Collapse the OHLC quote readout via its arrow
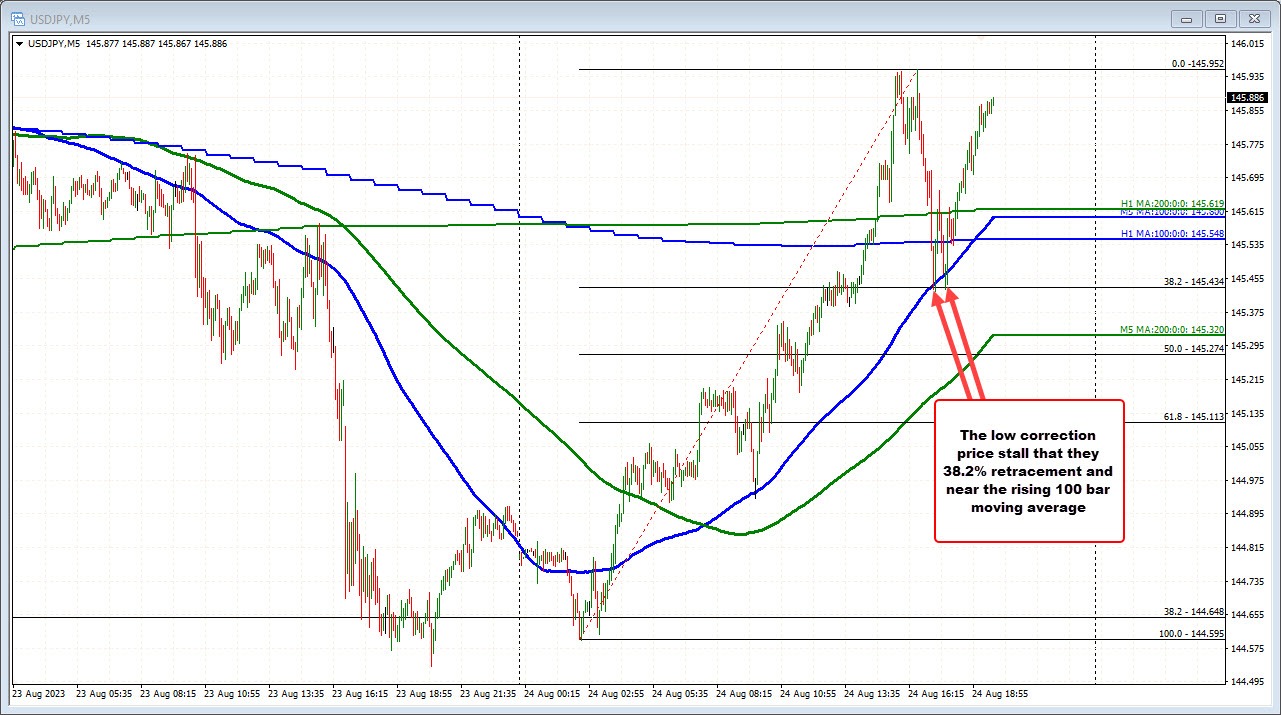The height and width of the screenshot is (715, 1281). point(20,43)
